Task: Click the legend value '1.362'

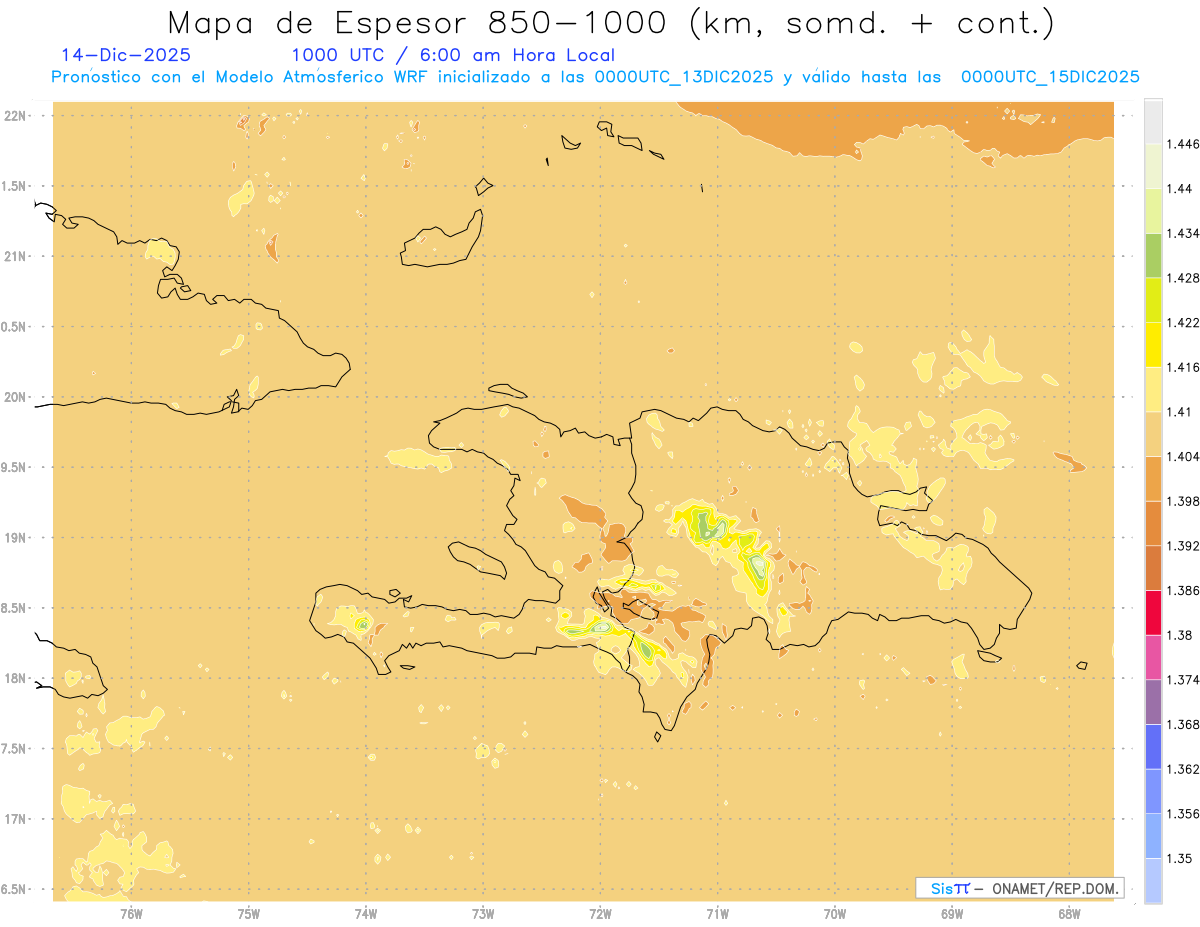Action: coord(1185,769)
